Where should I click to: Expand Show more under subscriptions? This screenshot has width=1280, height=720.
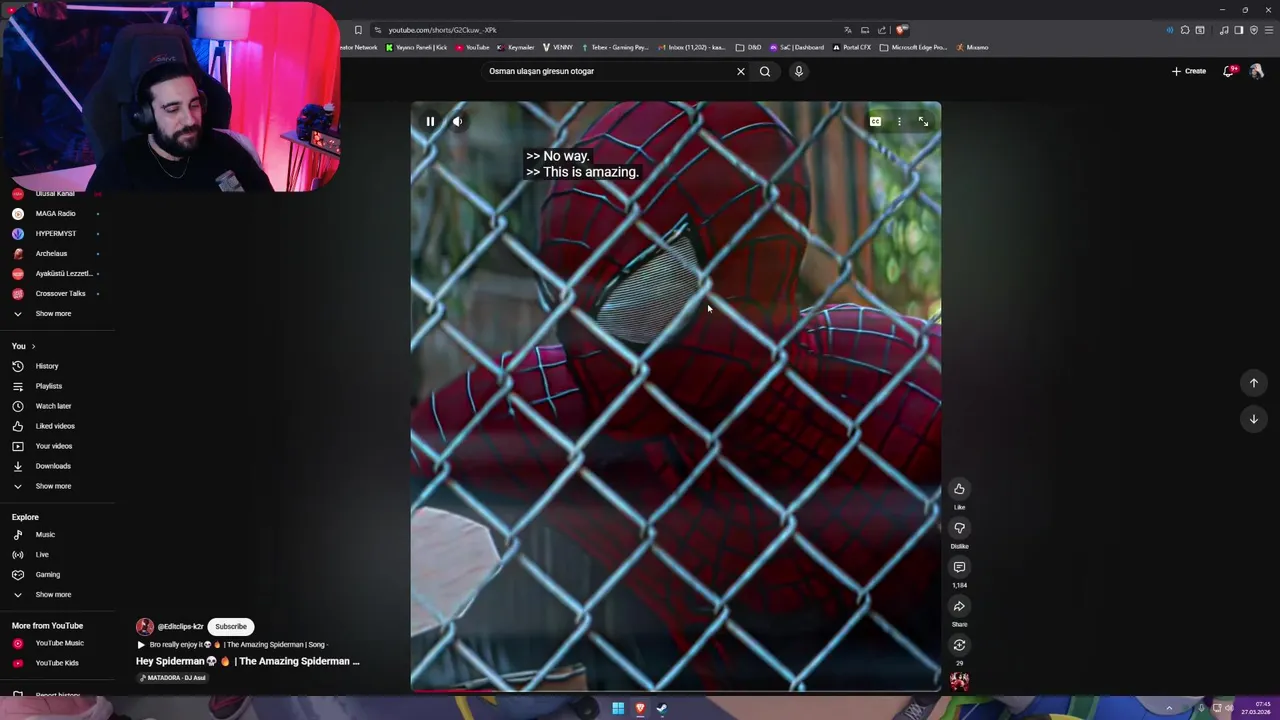53,314
